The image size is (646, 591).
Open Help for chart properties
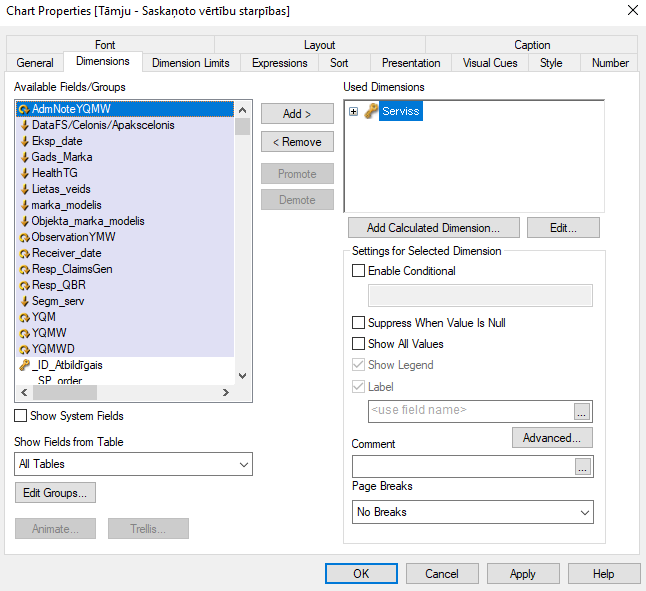tap(604, 574)
